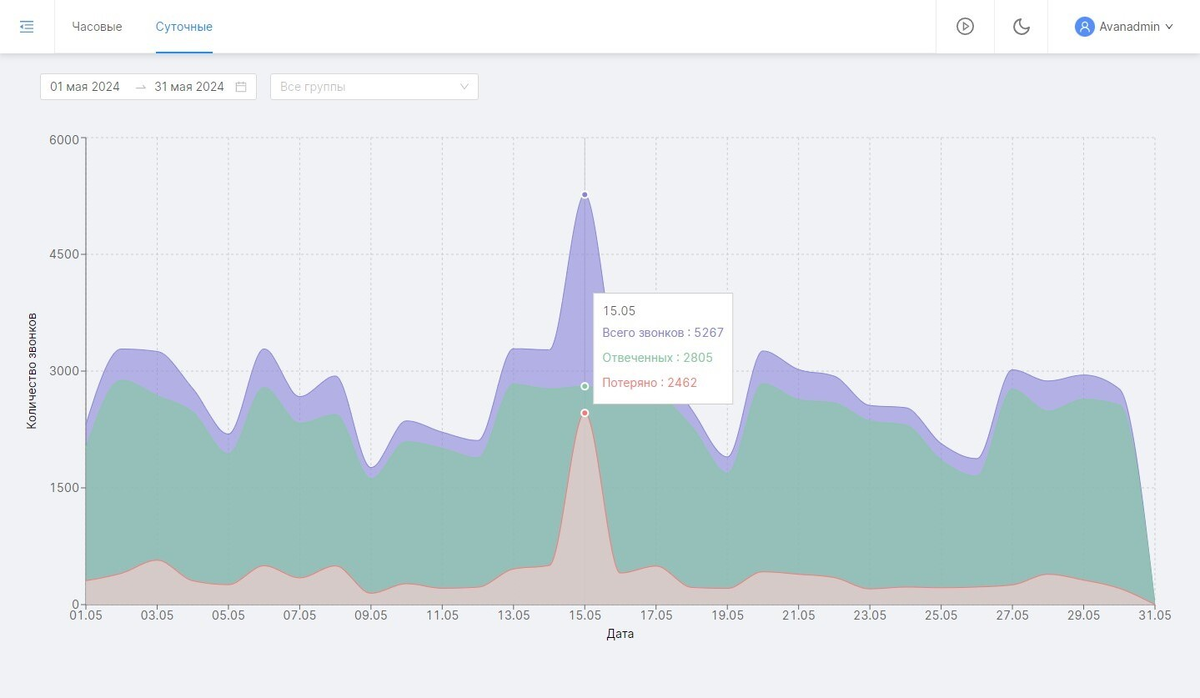The image size is (1200, 698).
Task: Click the green answered point at 15.05
Action: (585, 386)
